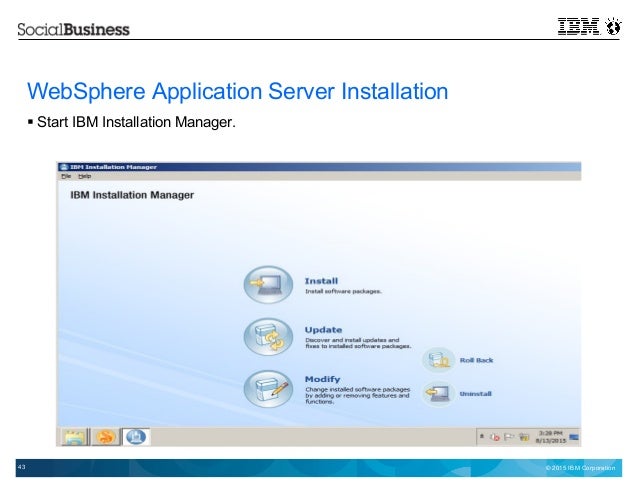
Task: Open the orange taskbar application icon
Action: (105, 437)
